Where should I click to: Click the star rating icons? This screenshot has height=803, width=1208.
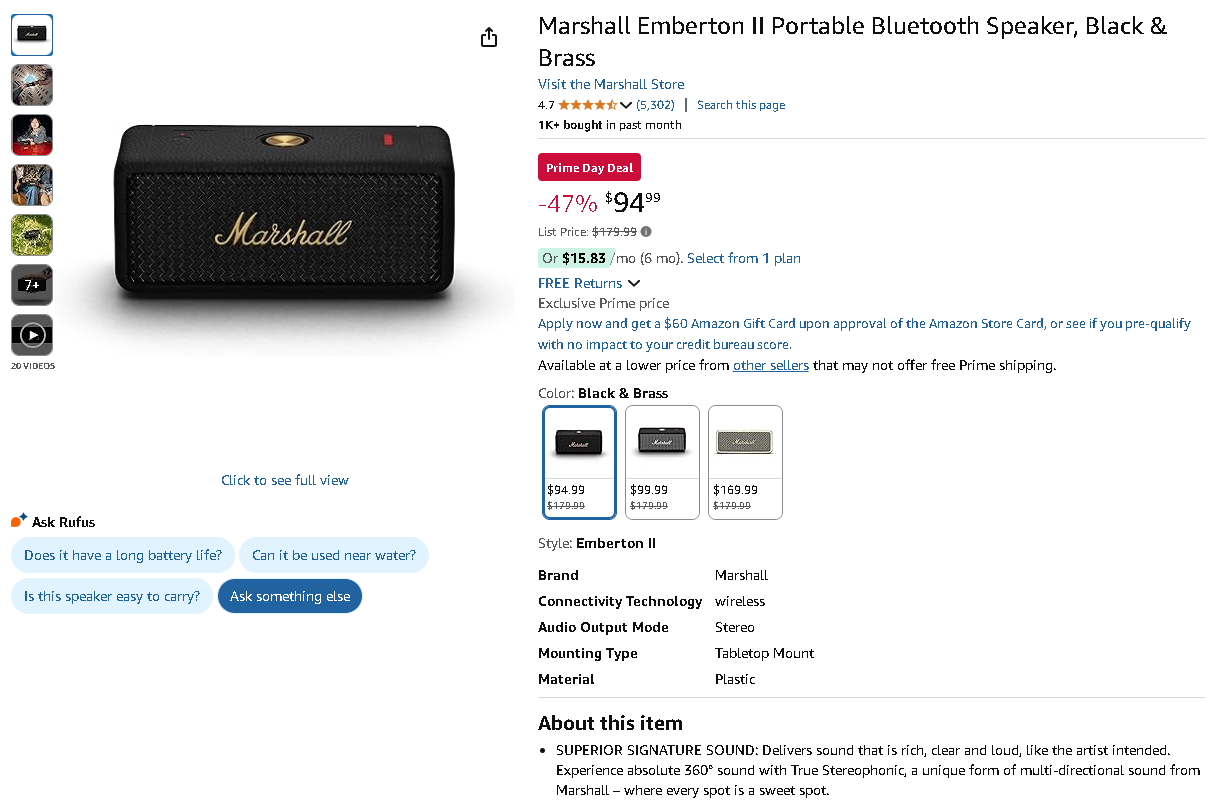(x=587, y=105)
